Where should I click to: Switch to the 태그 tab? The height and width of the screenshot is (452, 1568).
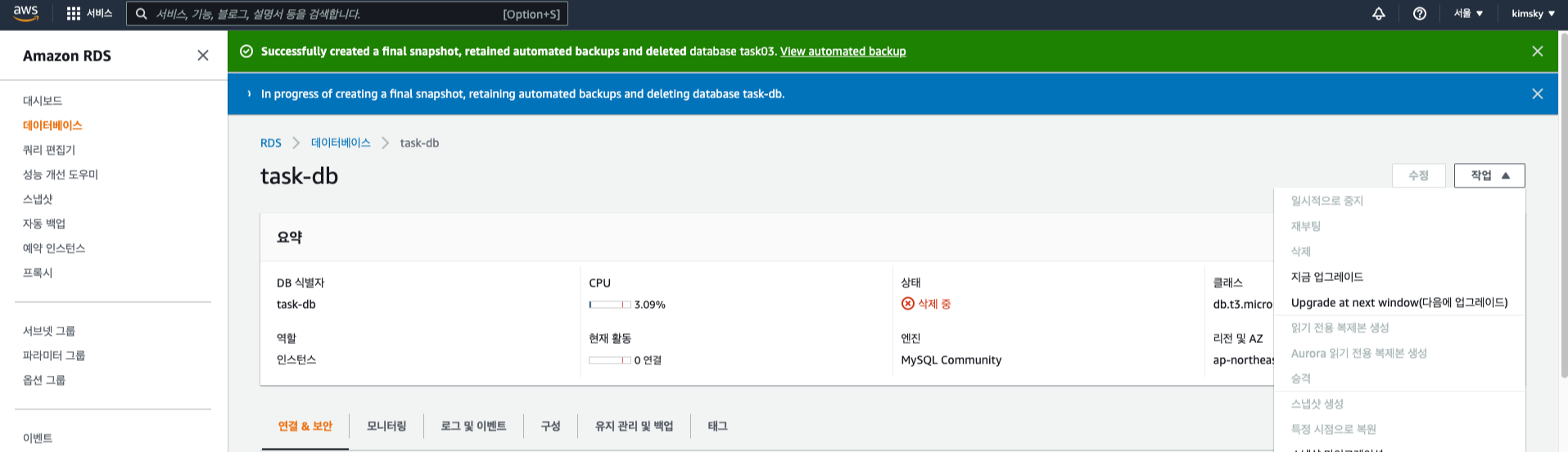(717, 426)
